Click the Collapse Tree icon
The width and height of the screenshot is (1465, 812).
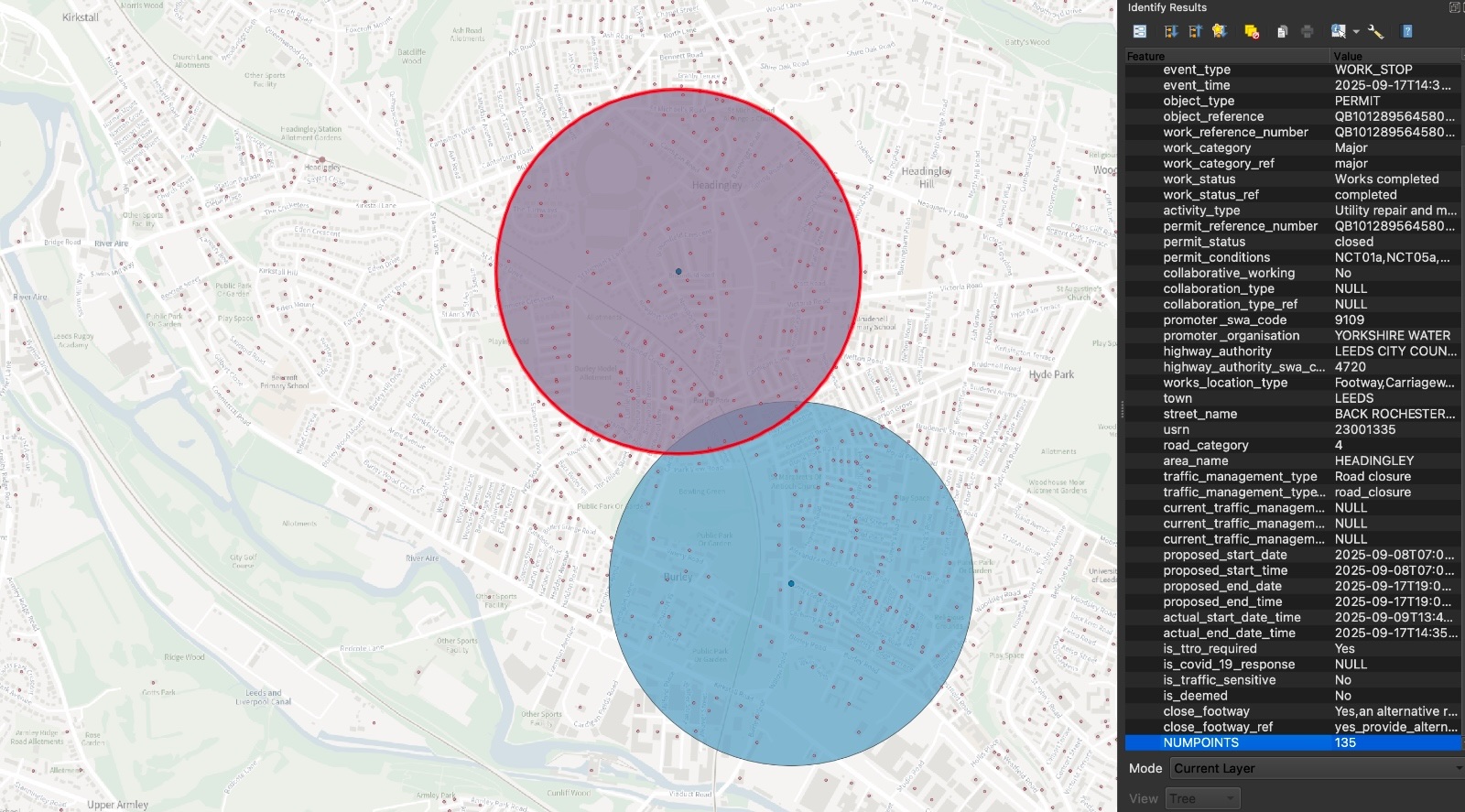[1195, 31]
